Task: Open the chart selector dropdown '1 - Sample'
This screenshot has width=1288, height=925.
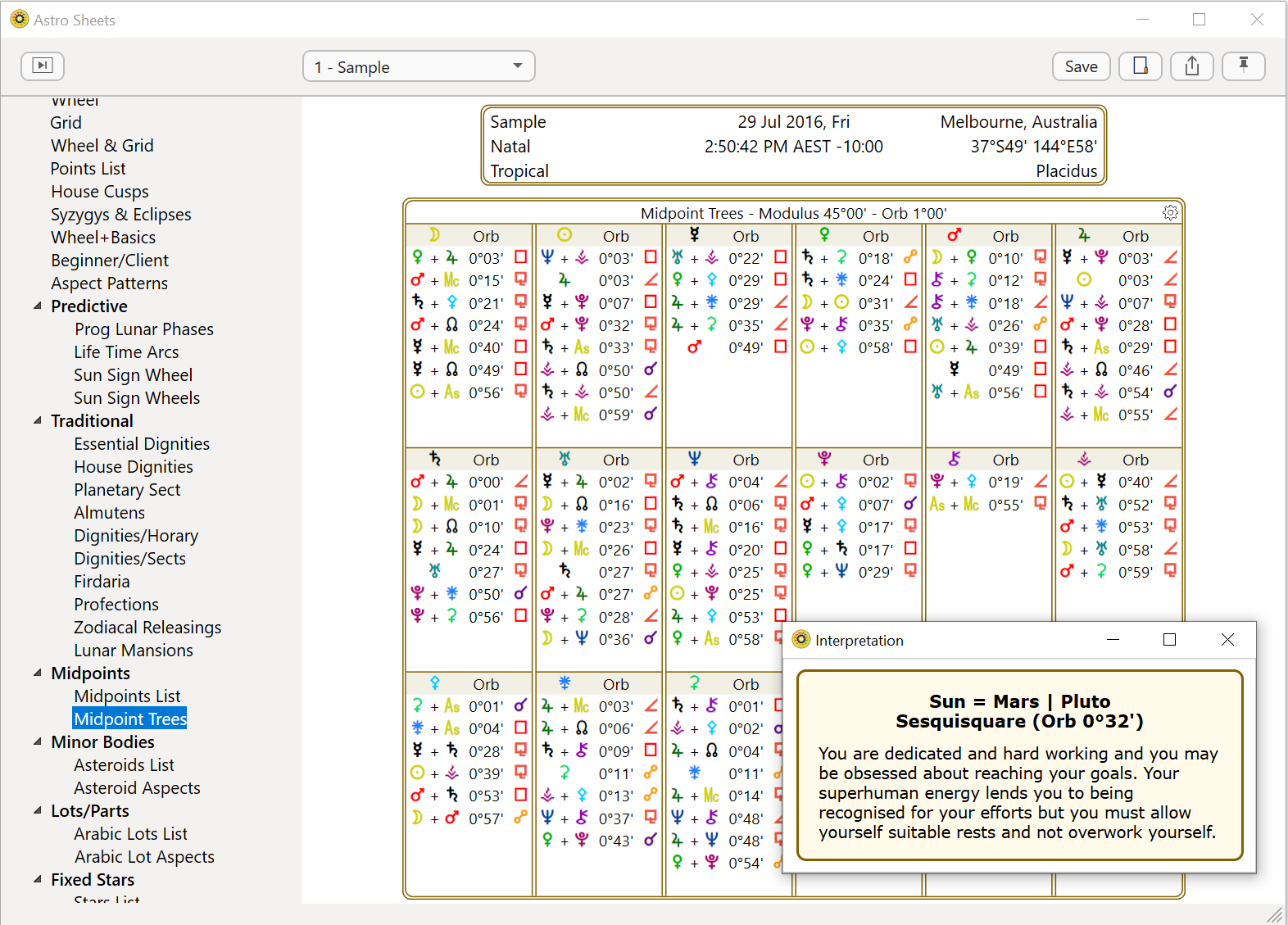Action: click(x=419, y=66)
